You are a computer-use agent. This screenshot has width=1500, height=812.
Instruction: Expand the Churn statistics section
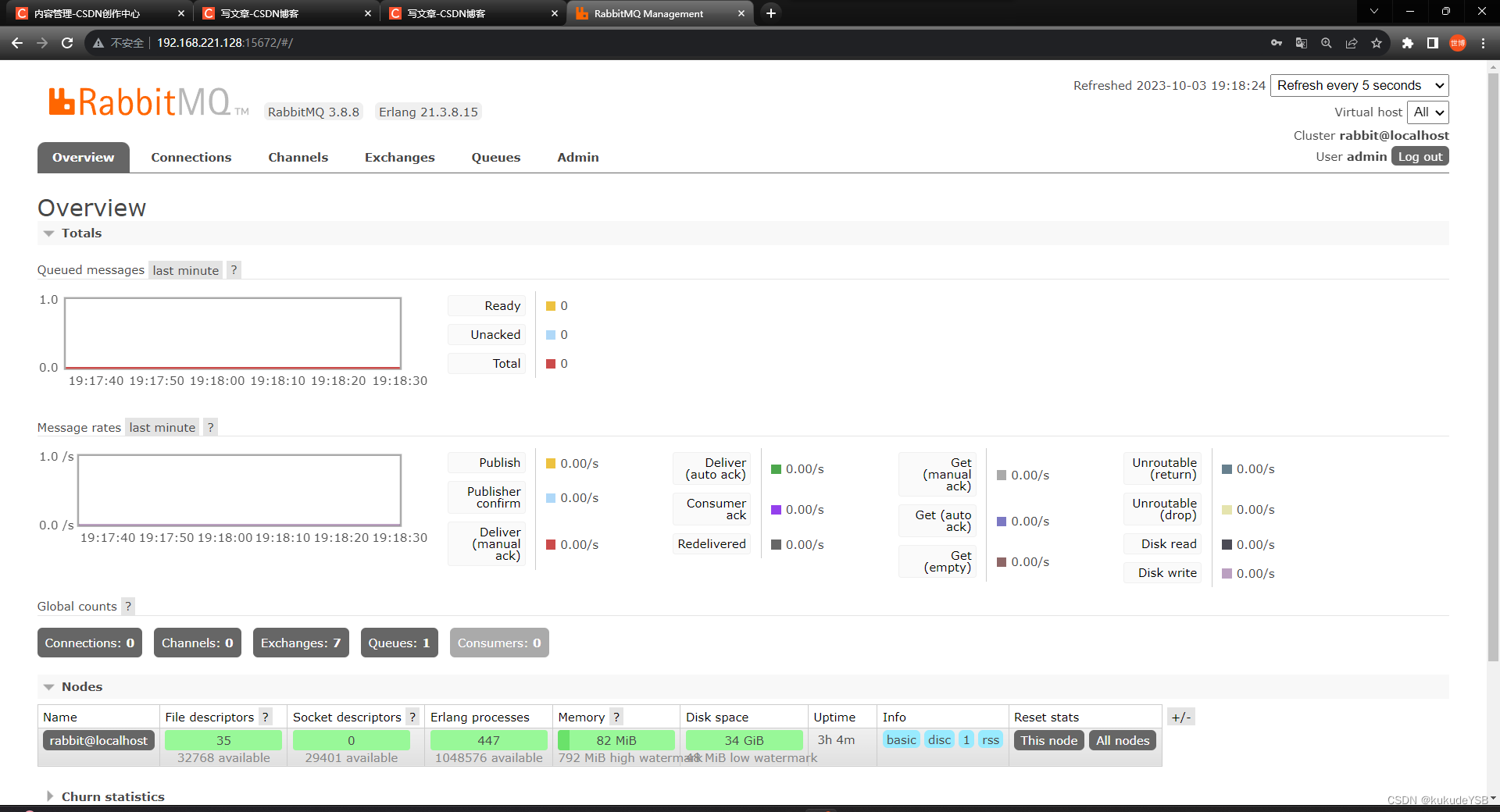[x=105, y=796]
